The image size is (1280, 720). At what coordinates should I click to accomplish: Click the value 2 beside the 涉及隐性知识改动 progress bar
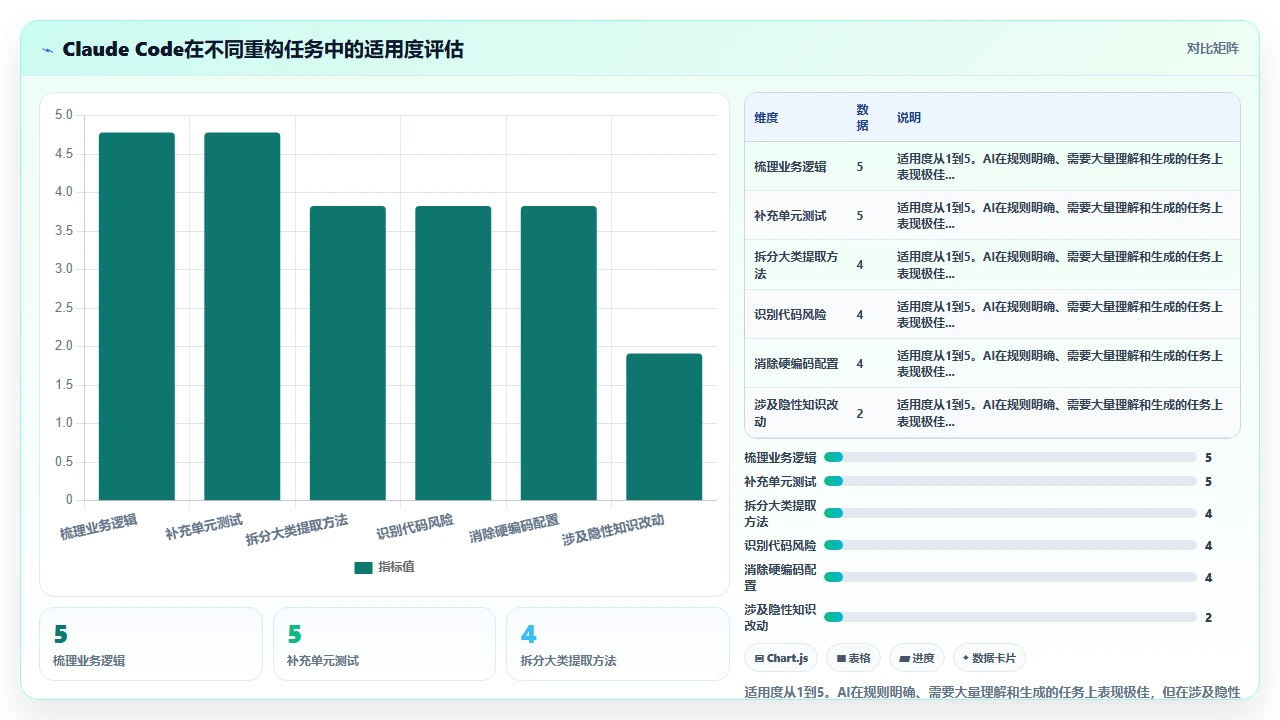pyautogui.click(x=1208, y=618)
